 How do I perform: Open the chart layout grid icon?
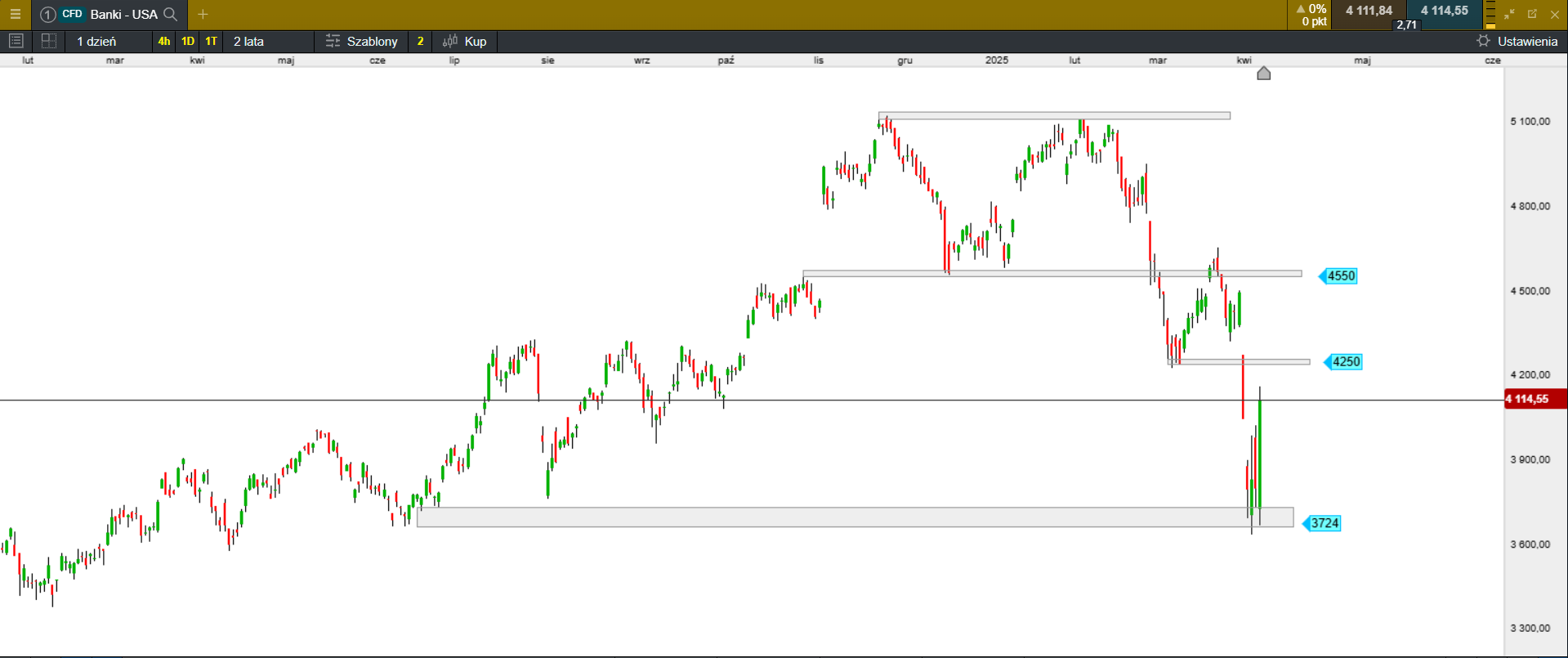(x=48, y=41)
